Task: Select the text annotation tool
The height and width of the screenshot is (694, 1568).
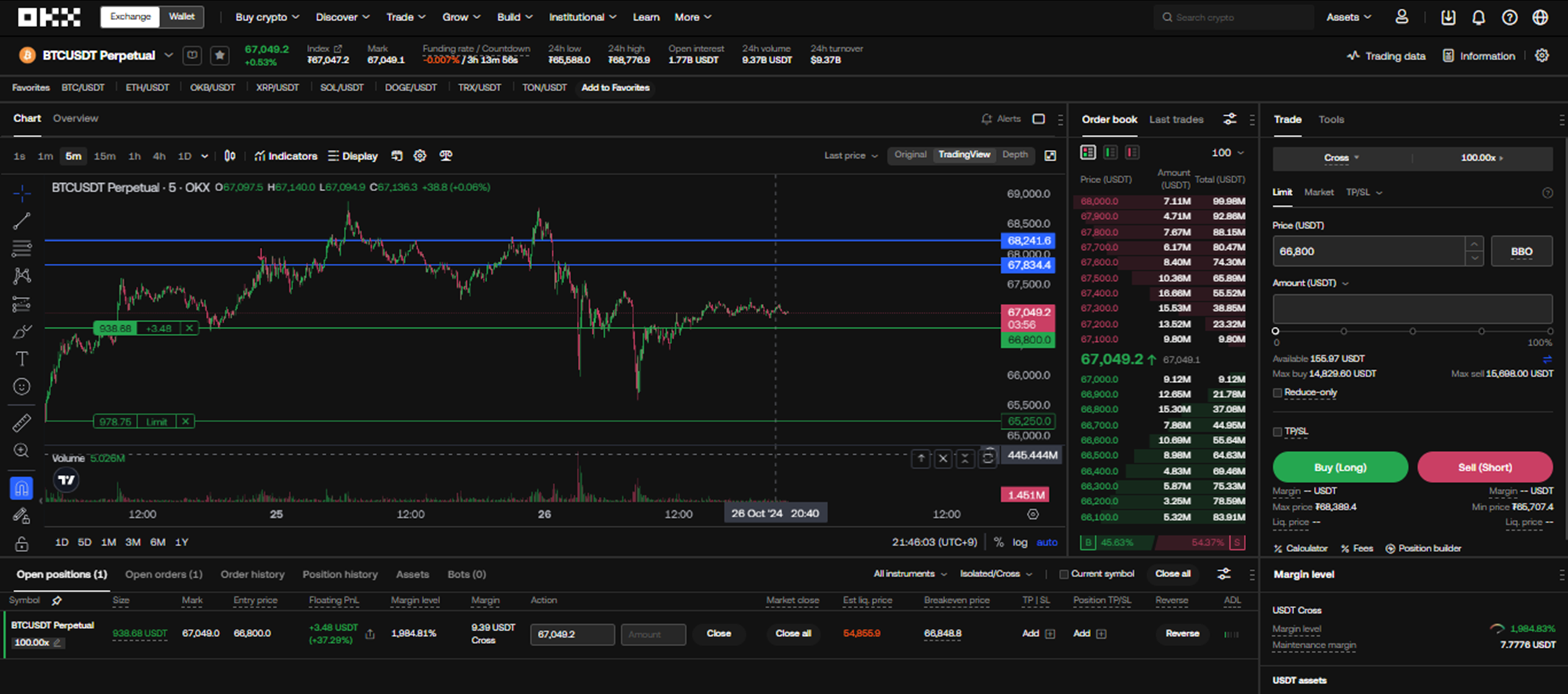Action: pos(21,359)
